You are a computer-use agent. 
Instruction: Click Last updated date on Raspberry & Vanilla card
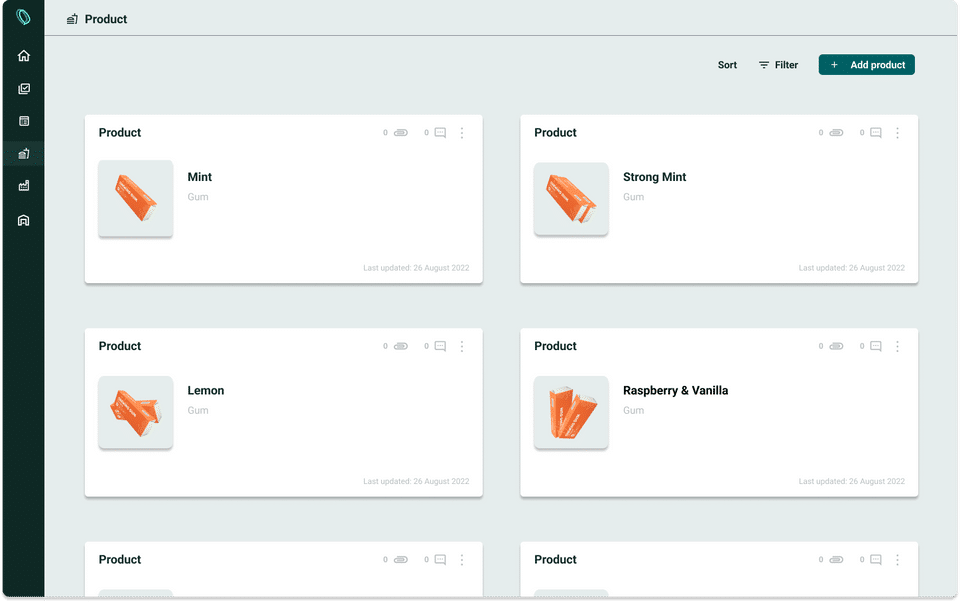[x=852, y=482]
